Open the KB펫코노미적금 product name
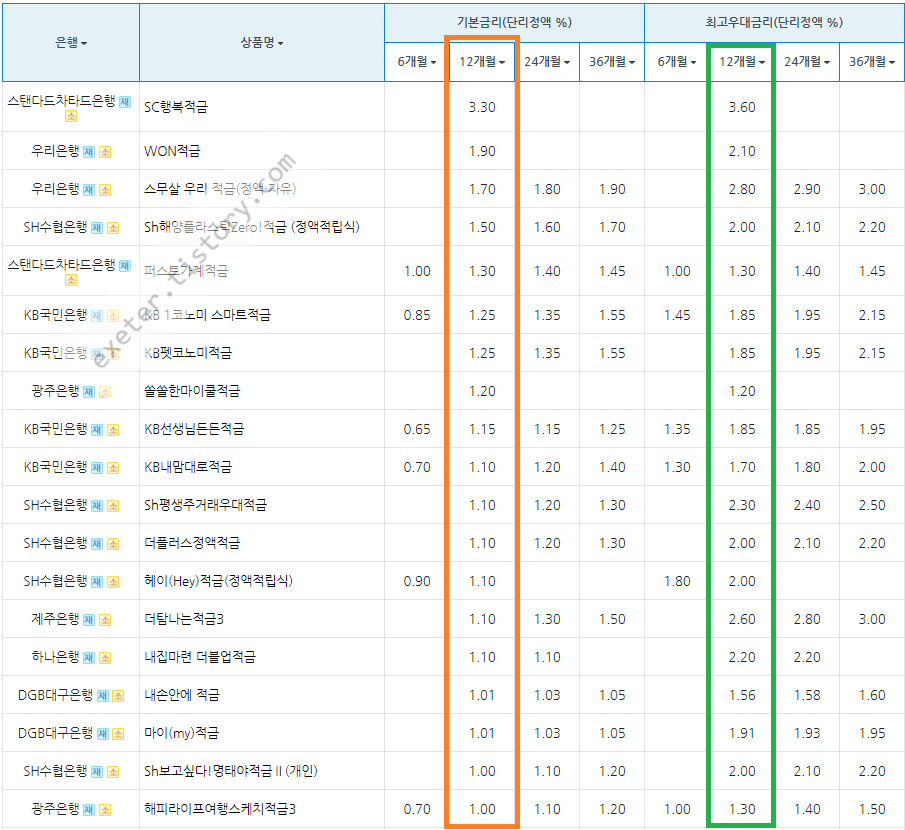 pos(188,353)
